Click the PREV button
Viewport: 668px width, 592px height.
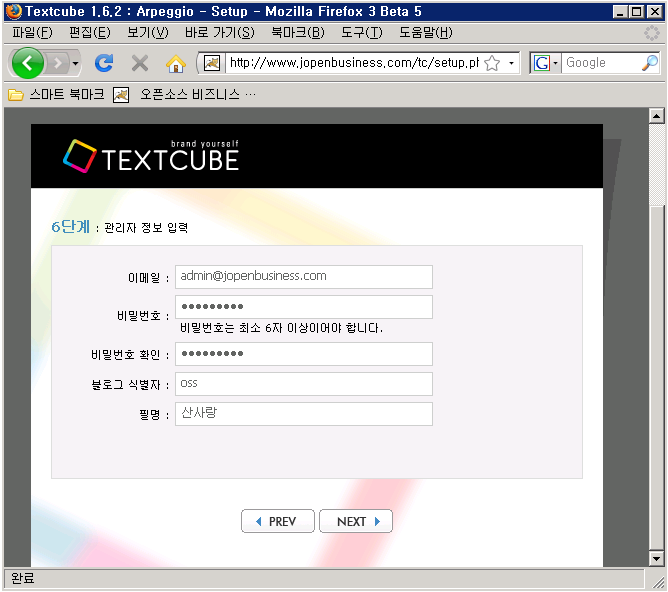tap(278, 521)
